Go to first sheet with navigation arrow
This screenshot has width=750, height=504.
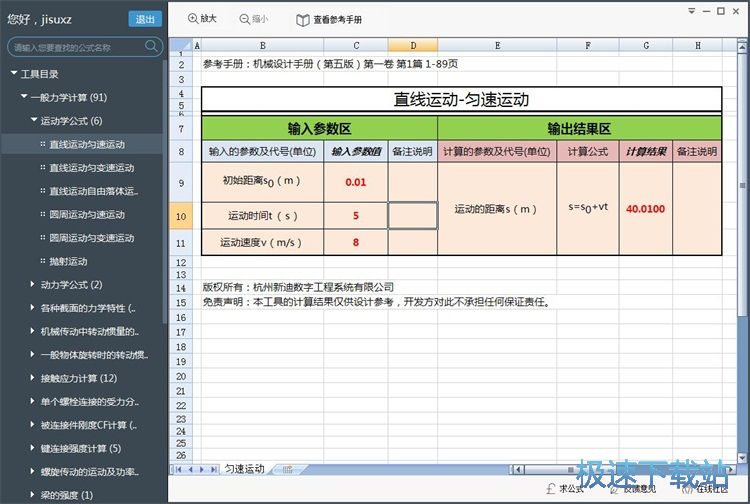click(178, 470)
